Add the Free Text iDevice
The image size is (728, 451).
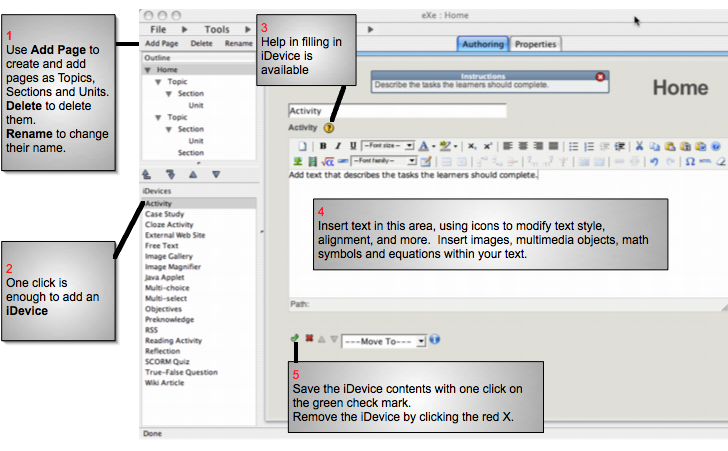162,246
